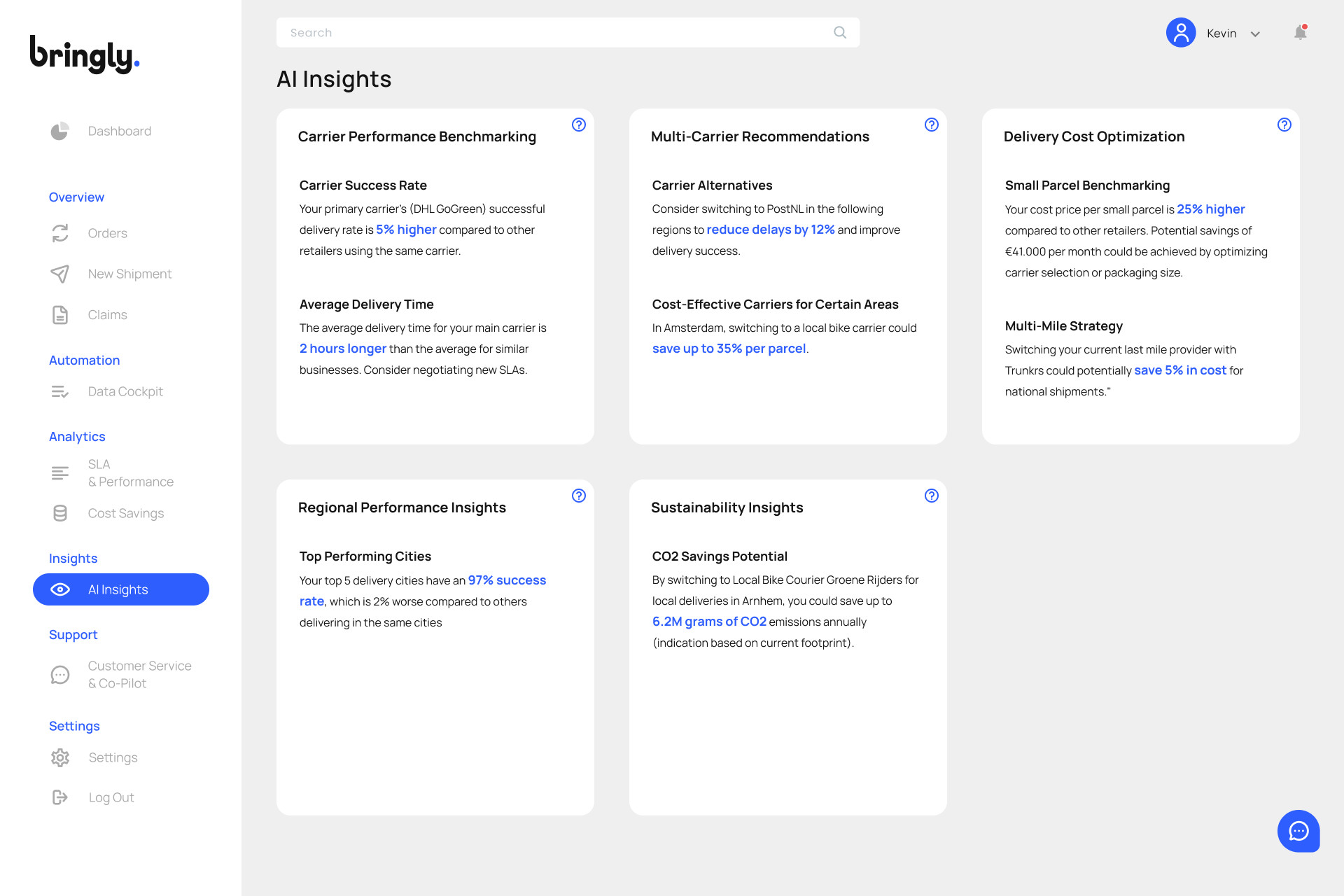
Task: Open the notifications bell
Action: tap(1300, 33)
